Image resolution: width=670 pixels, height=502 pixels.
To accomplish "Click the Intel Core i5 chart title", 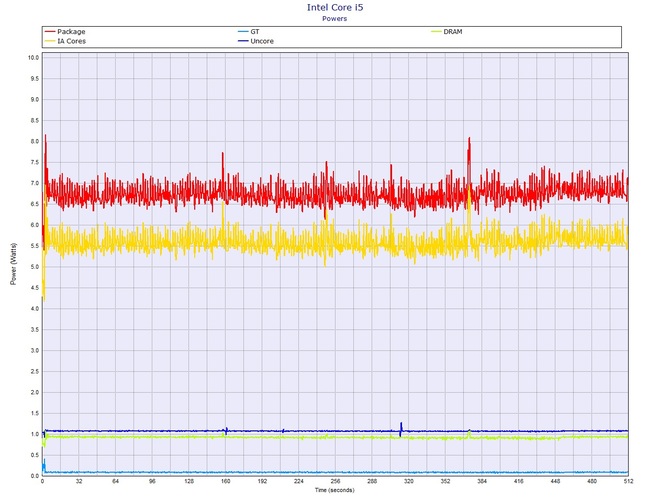I will point(335,7).
